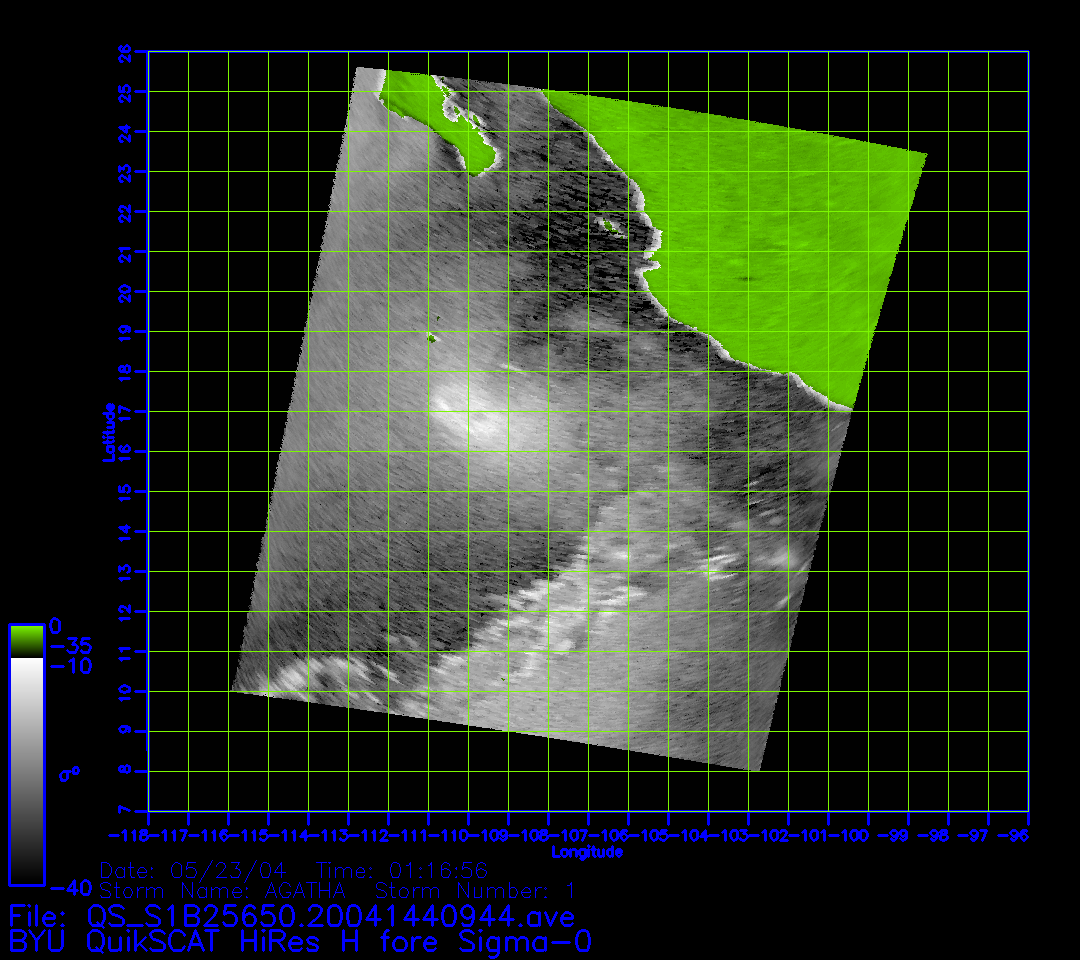Click the BYU QuikSCAT HiRes title text

[x=300, y=942]
